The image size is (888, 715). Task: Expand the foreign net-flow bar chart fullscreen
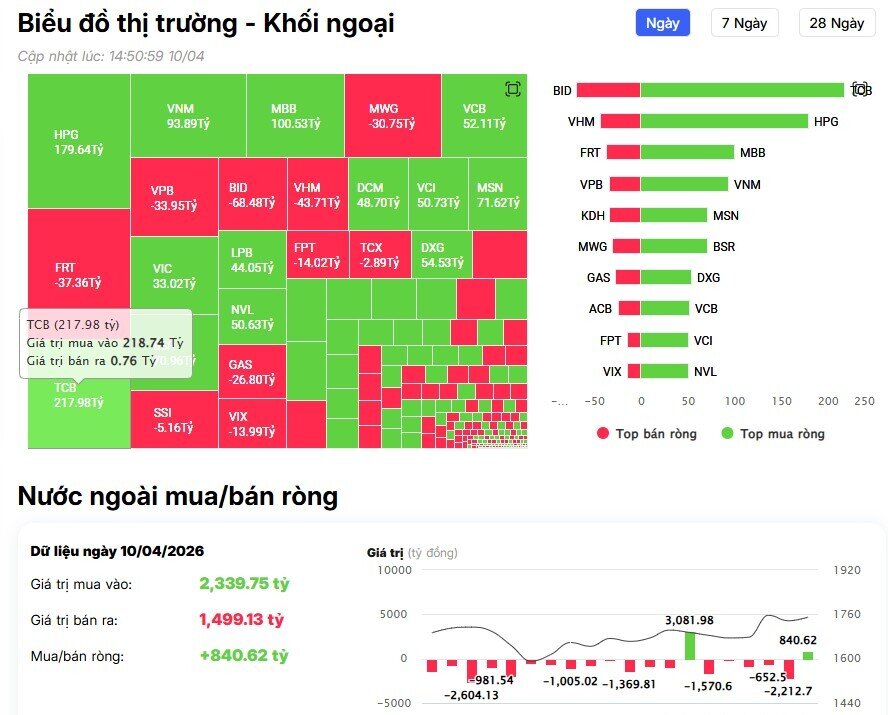click(858, 90)
